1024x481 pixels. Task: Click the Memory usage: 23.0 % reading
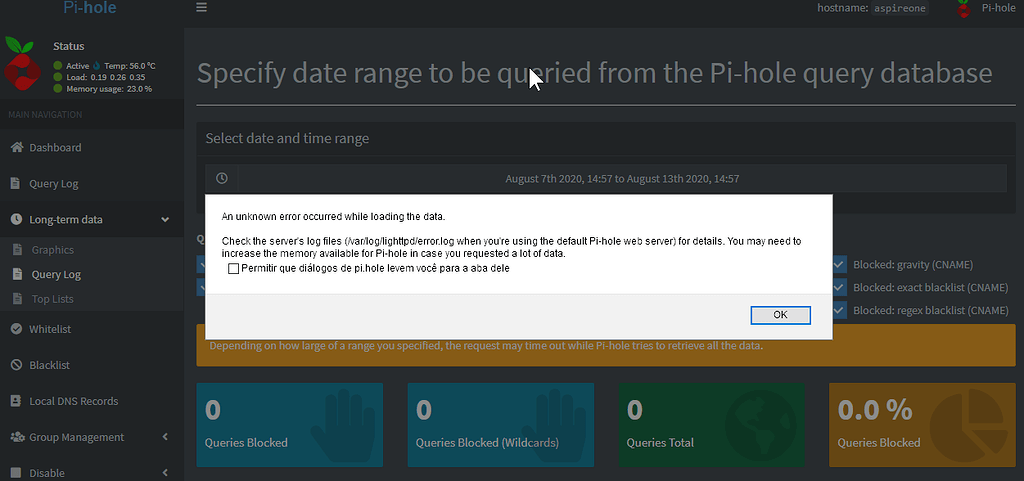click(103, 89)
